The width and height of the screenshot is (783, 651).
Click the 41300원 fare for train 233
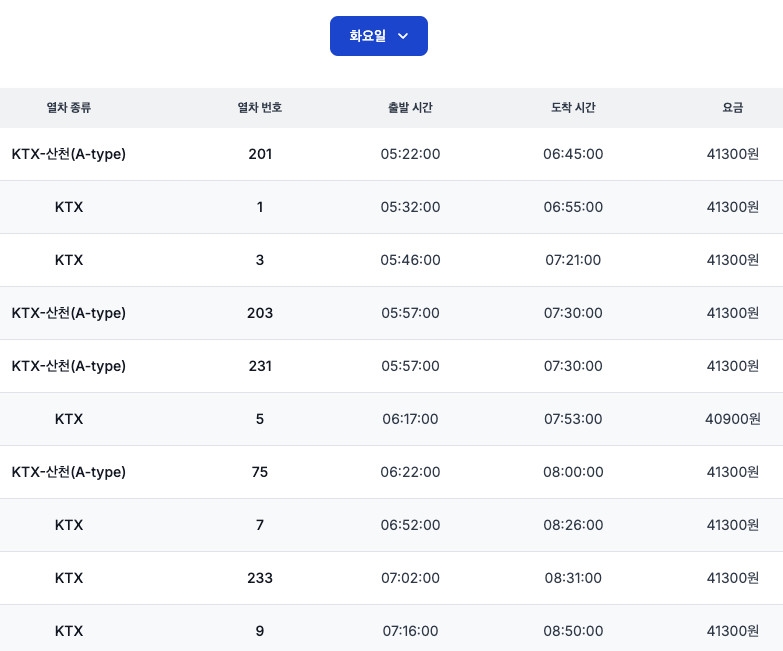[733, 578]
